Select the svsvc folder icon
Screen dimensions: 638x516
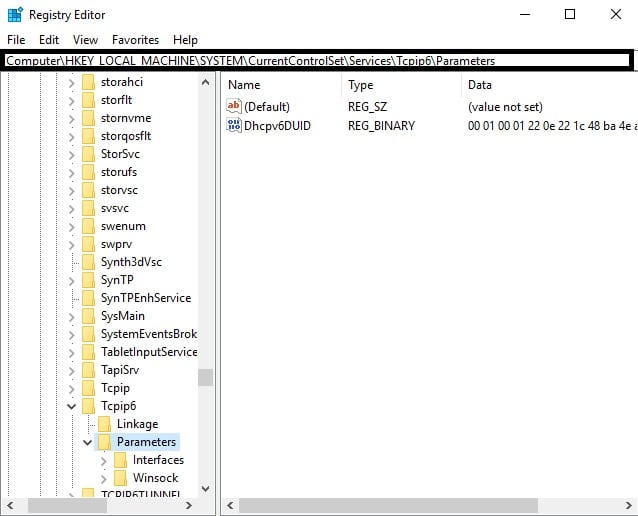(x=88, y=208)
